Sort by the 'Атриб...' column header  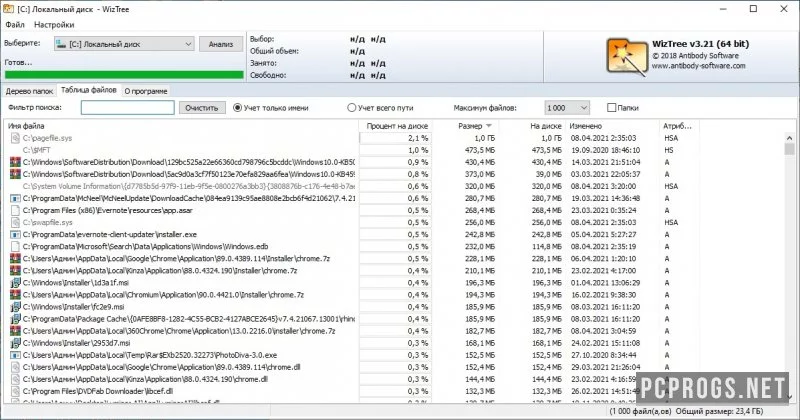click(679, 126)
